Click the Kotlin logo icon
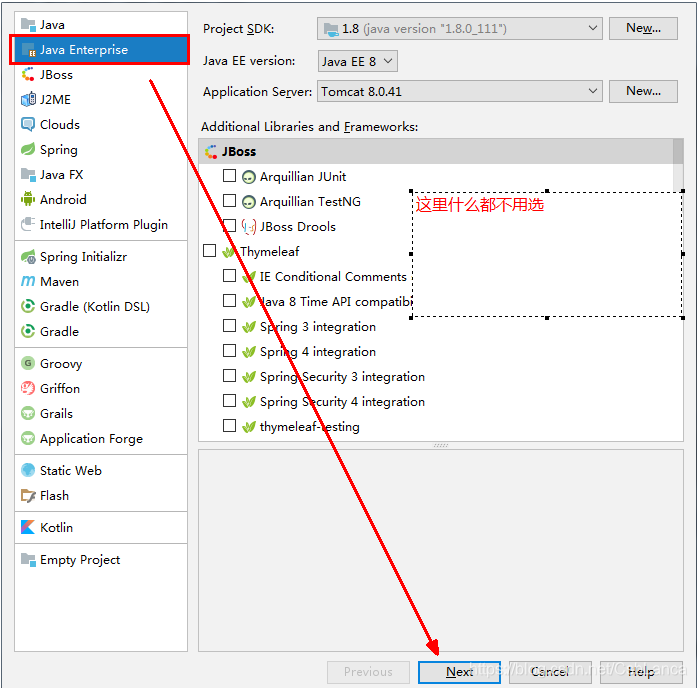697x688 pixels. pos(28,527)
